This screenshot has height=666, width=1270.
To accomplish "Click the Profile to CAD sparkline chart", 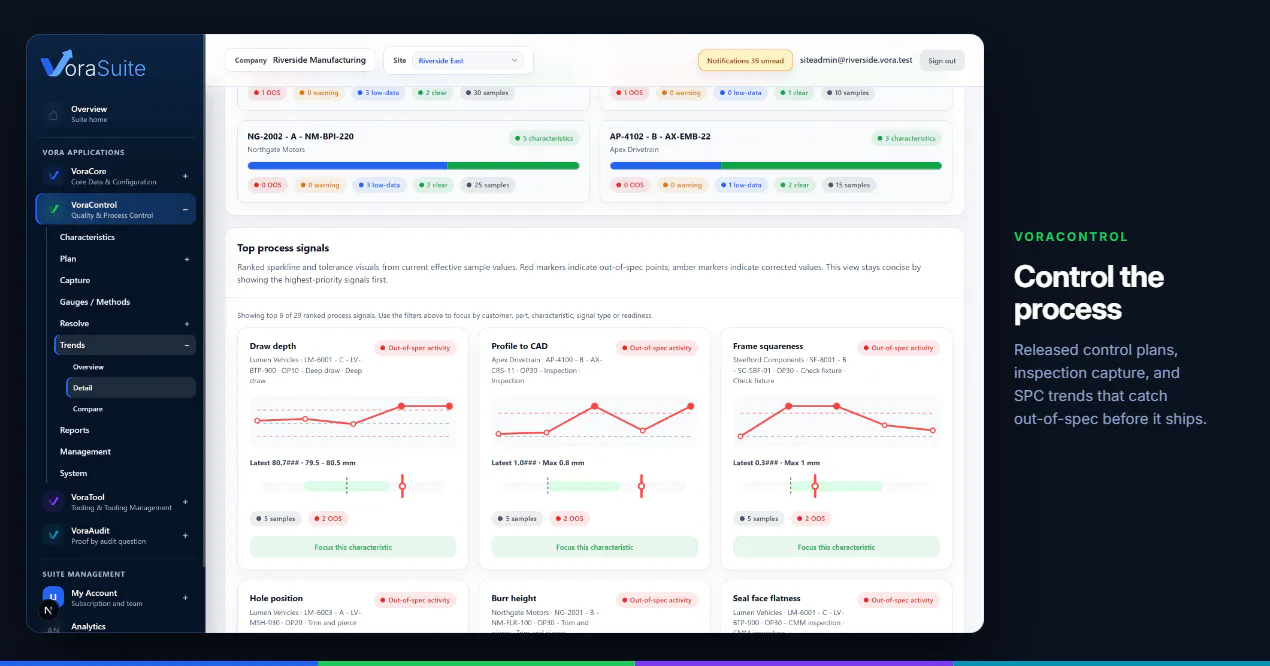I will click(594, 420).
